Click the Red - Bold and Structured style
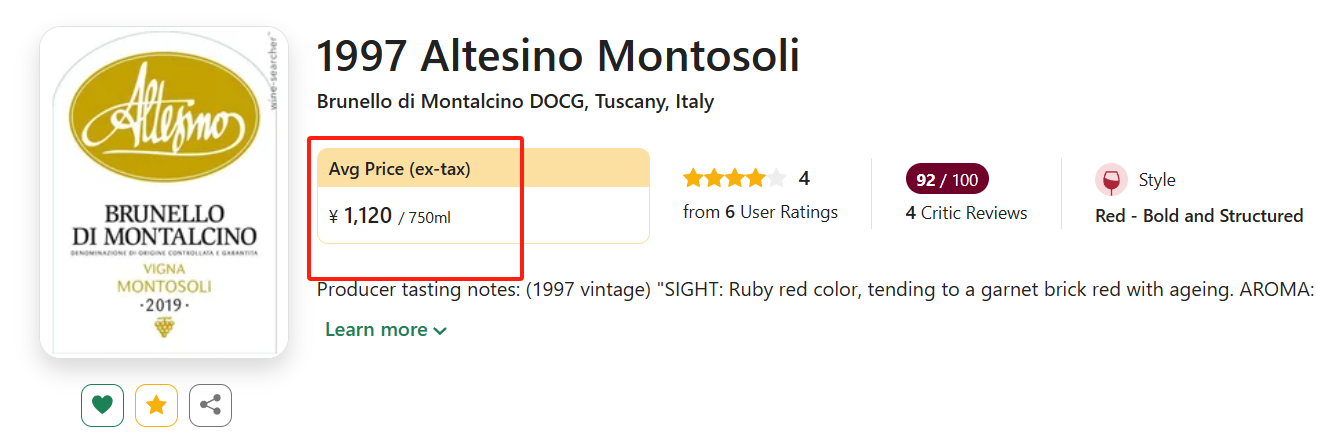 pyautogui.click(x=1199, y=216)
